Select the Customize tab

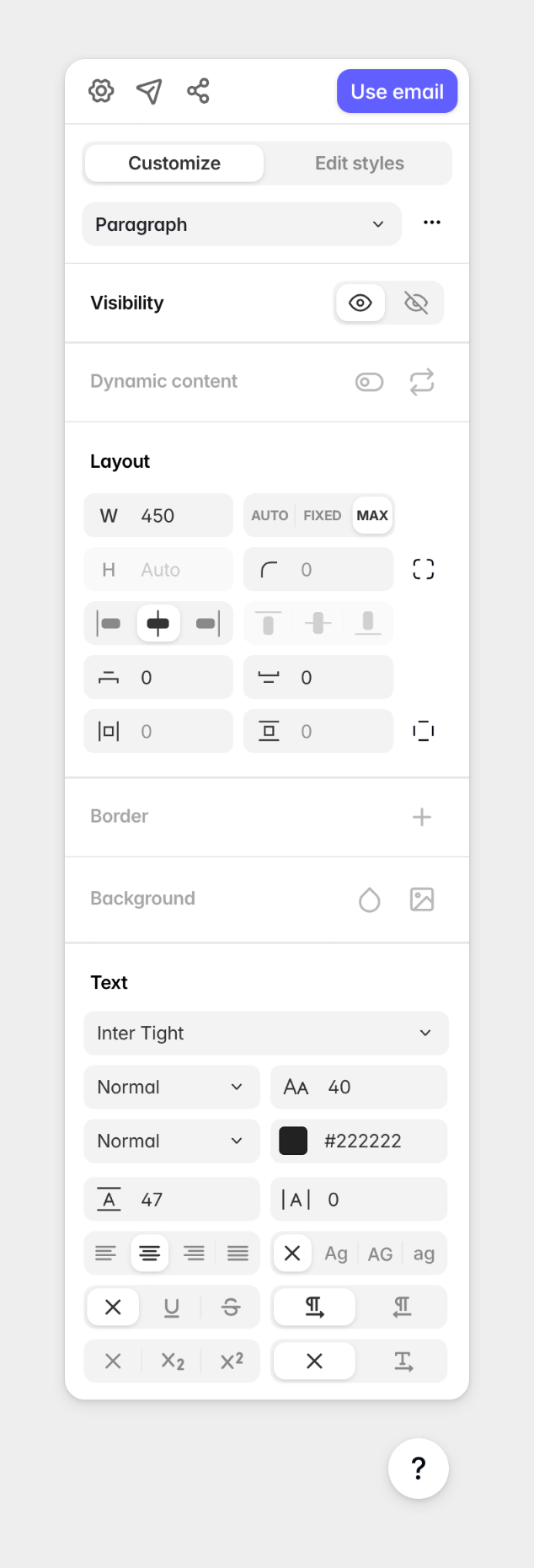174,163
